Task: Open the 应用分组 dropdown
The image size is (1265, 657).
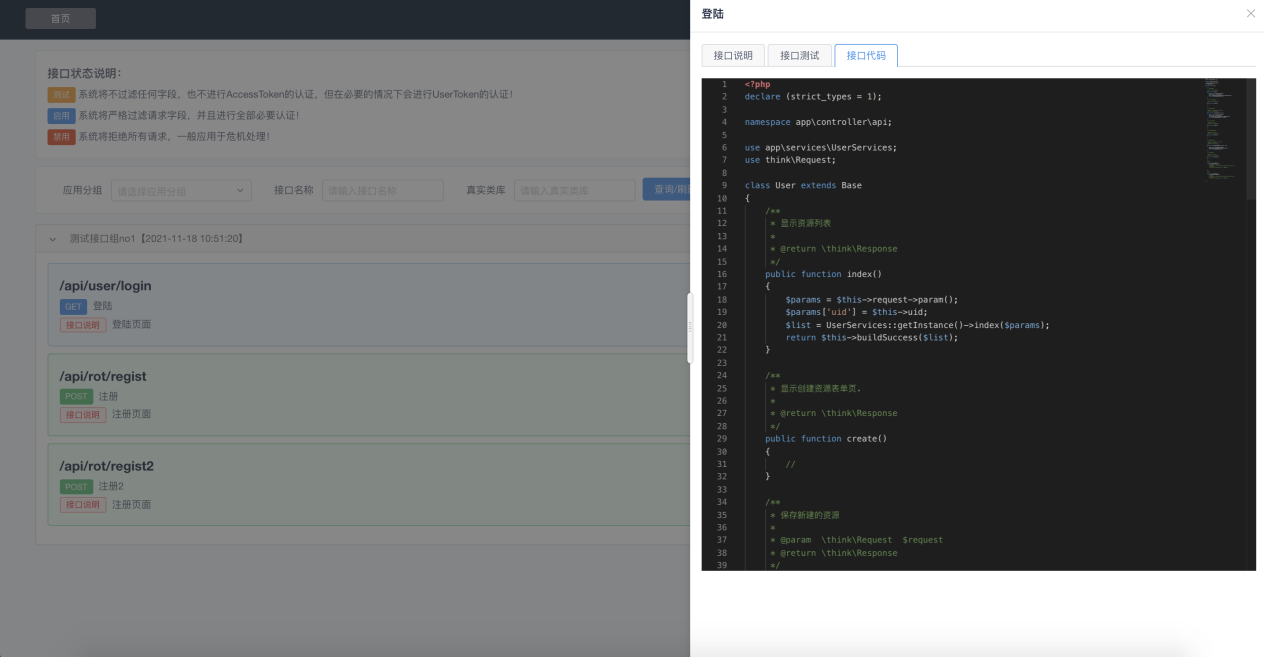Action: [181, 190]
